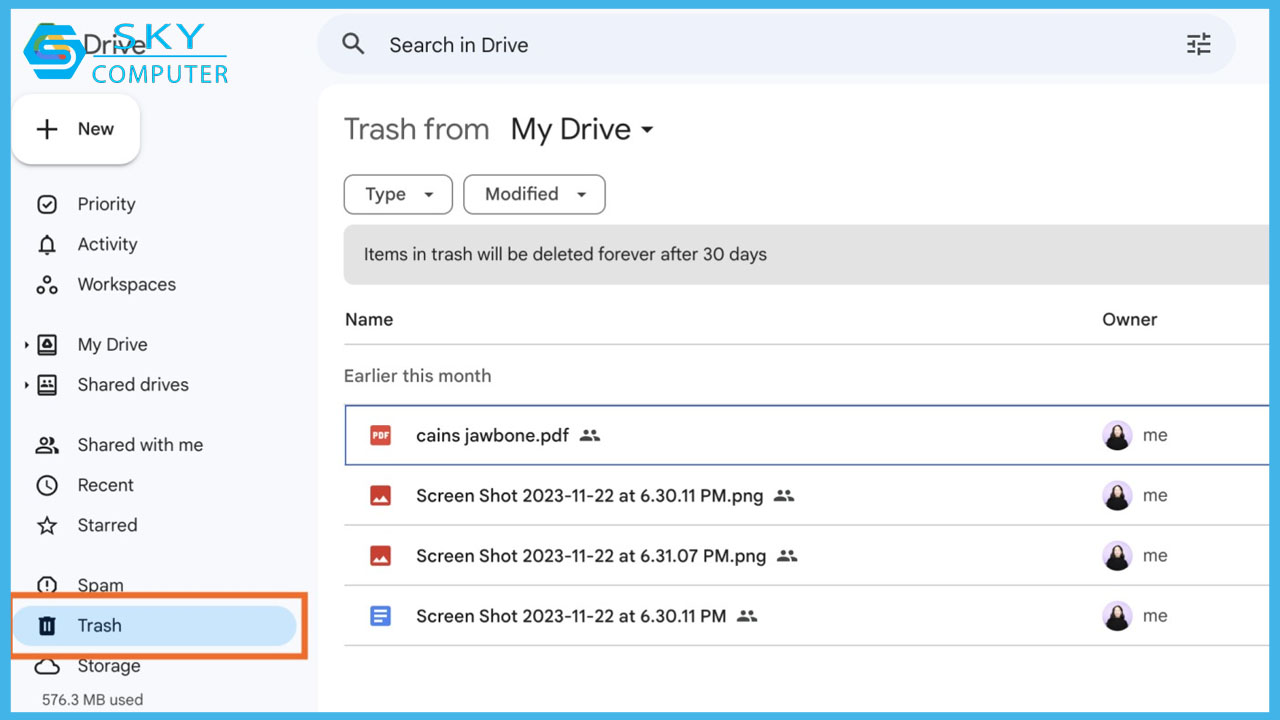Click the magnifying glass search icon
Image resolution: width=1280 pixels, height=720 pixels.
353,44
